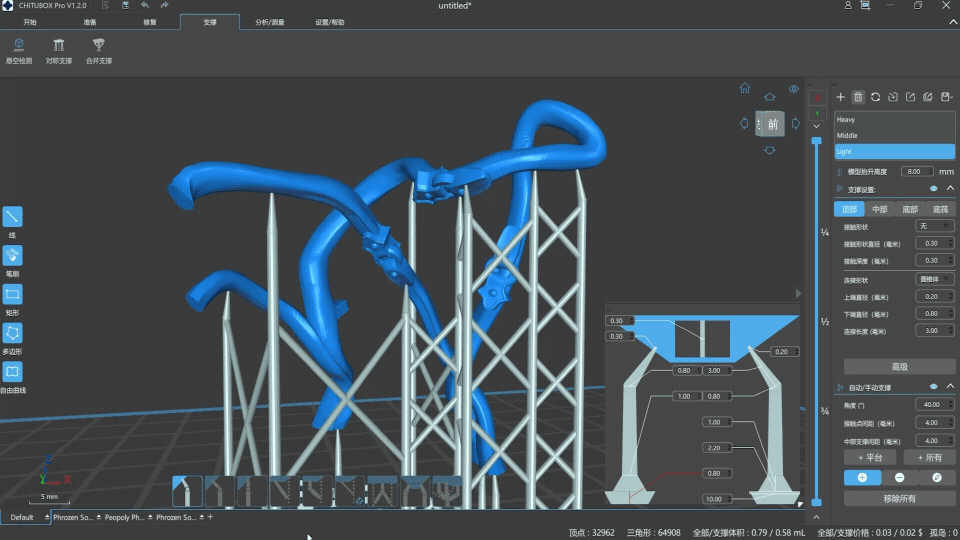Open the 开始 ribbon tab

pos(30,22)
